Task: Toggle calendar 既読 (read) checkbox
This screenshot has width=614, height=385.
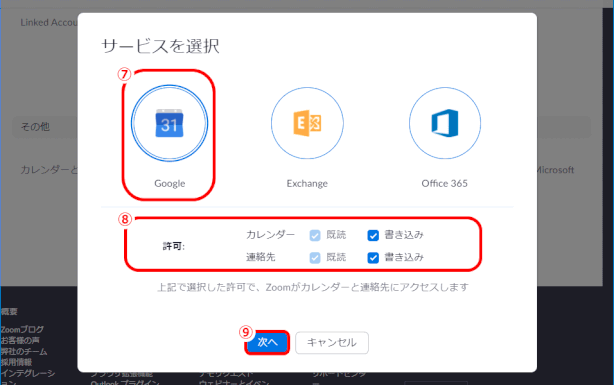Action: coord(315,235)
